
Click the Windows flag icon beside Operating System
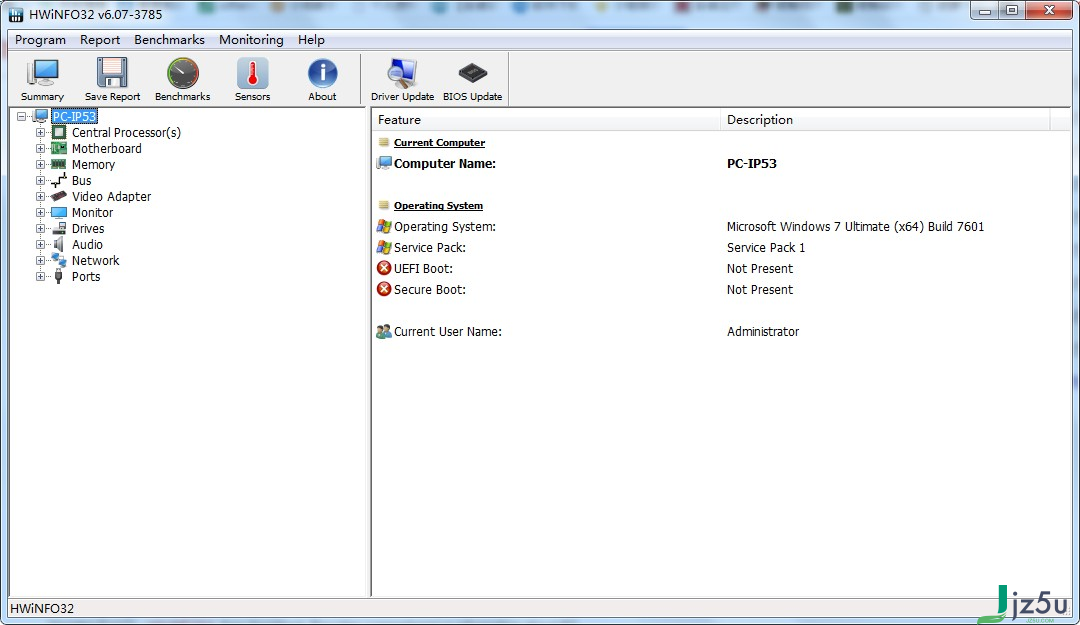384,226
